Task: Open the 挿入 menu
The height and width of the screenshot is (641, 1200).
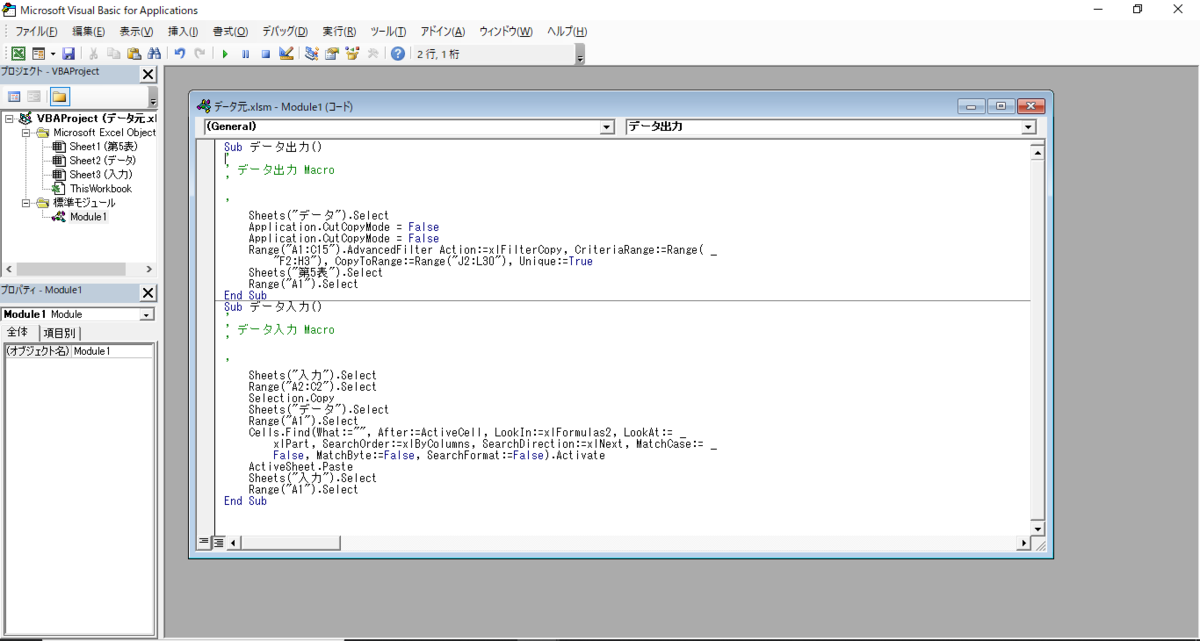Action: 183,32
